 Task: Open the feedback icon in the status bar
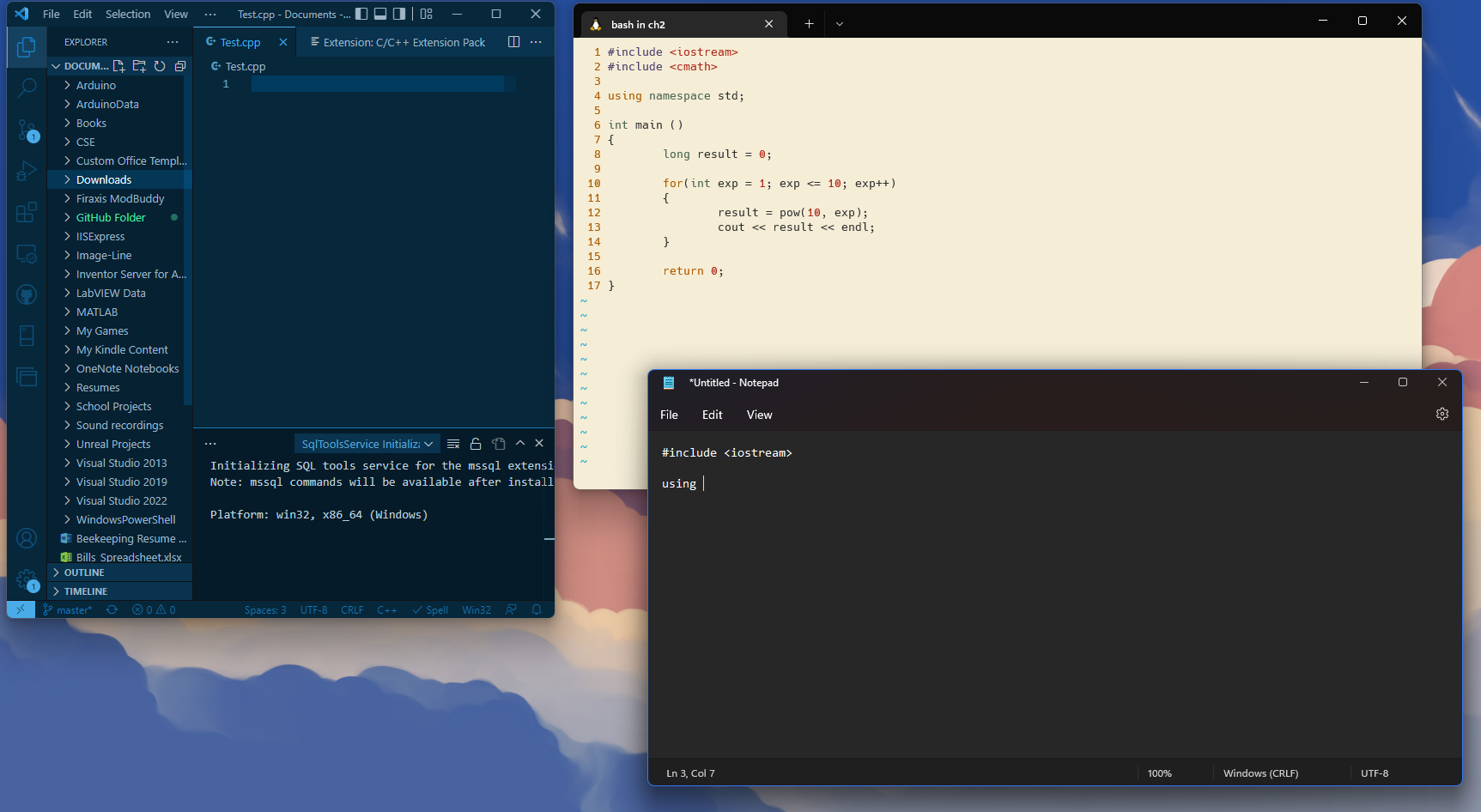coord(511,609)
